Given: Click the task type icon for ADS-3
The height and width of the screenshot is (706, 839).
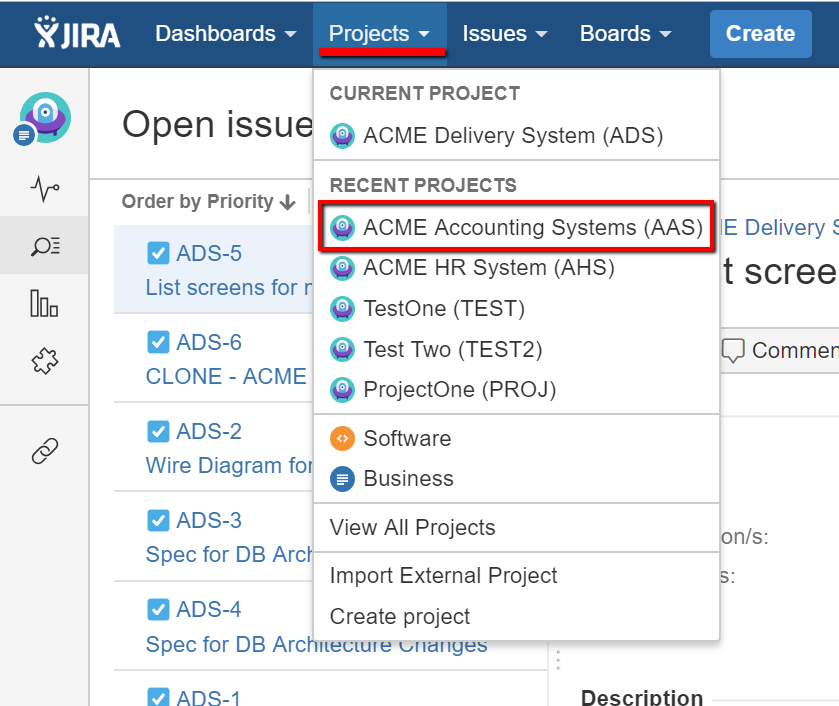Looking at the screenshot, I should click(158, 520).
